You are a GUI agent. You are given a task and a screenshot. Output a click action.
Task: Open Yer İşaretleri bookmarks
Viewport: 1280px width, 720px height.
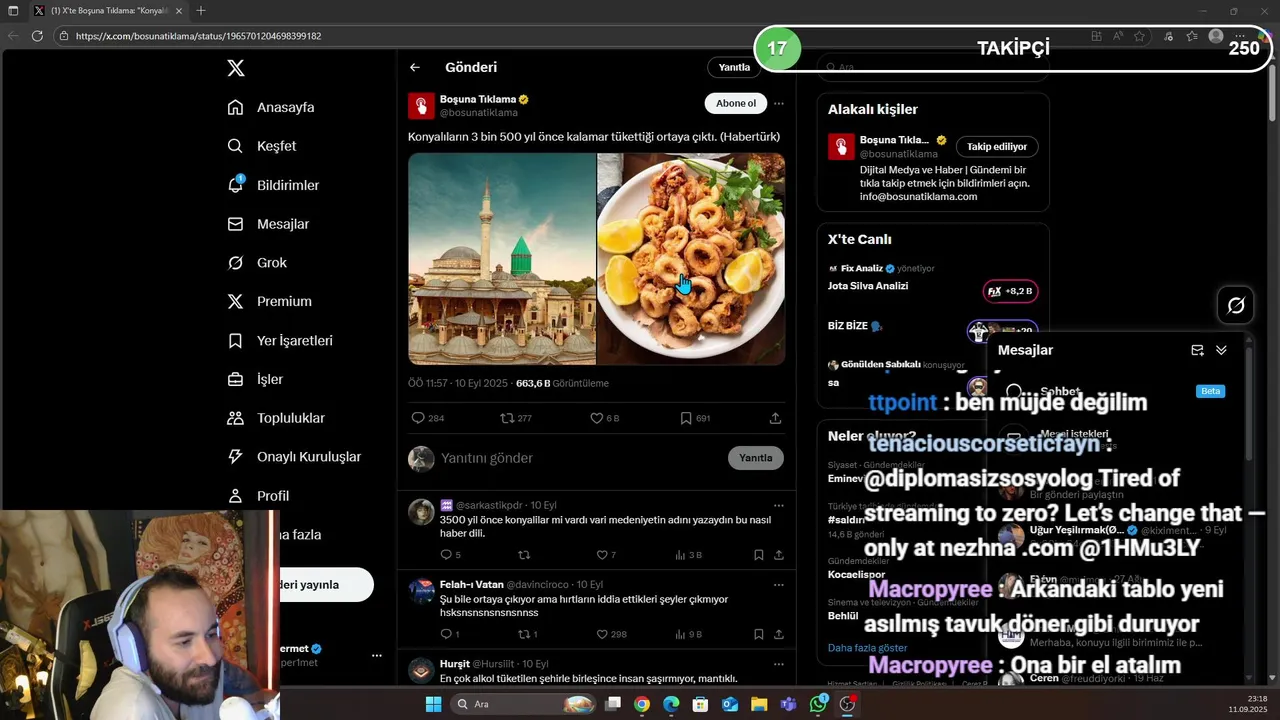[x=280, y=340]
